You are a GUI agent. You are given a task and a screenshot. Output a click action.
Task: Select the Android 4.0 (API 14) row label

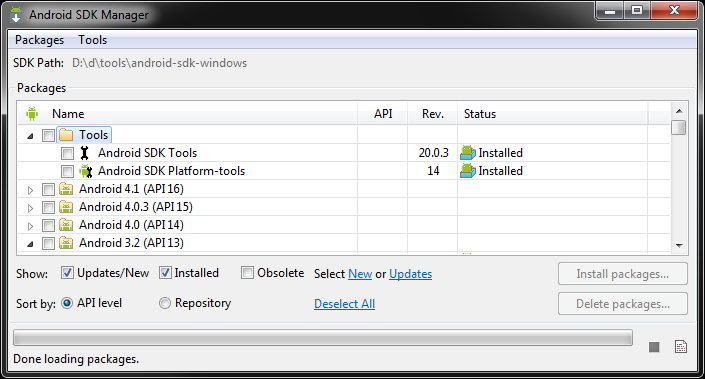point(131,225)
